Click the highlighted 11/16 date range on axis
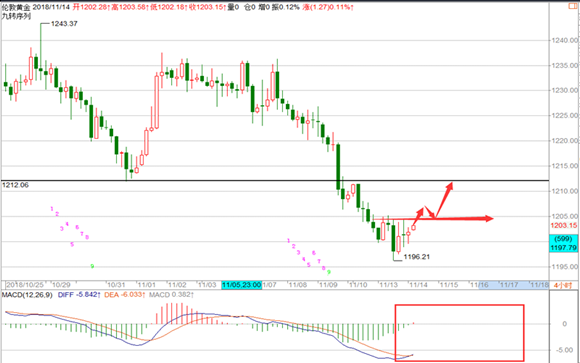 click(x=484, y=285)
